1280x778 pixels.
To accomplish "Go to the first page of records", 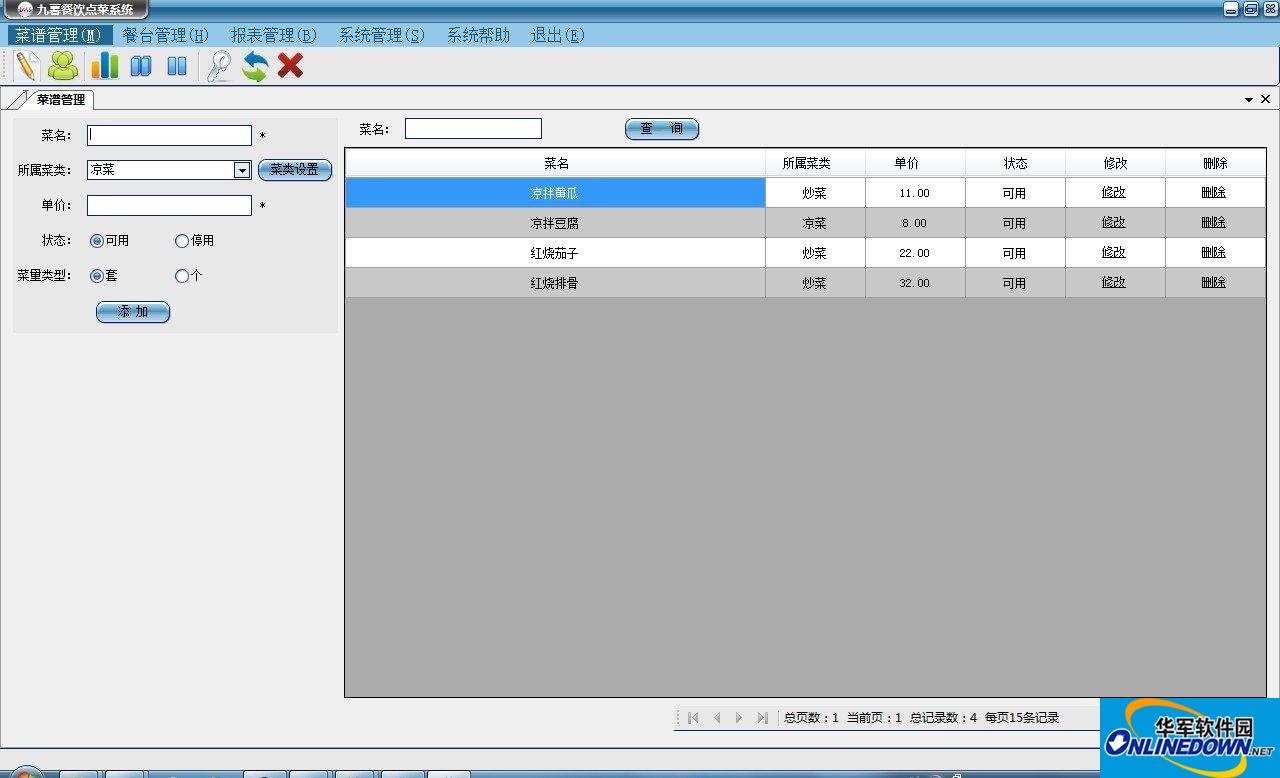I will pyautogui.click(x=693, y=717).
